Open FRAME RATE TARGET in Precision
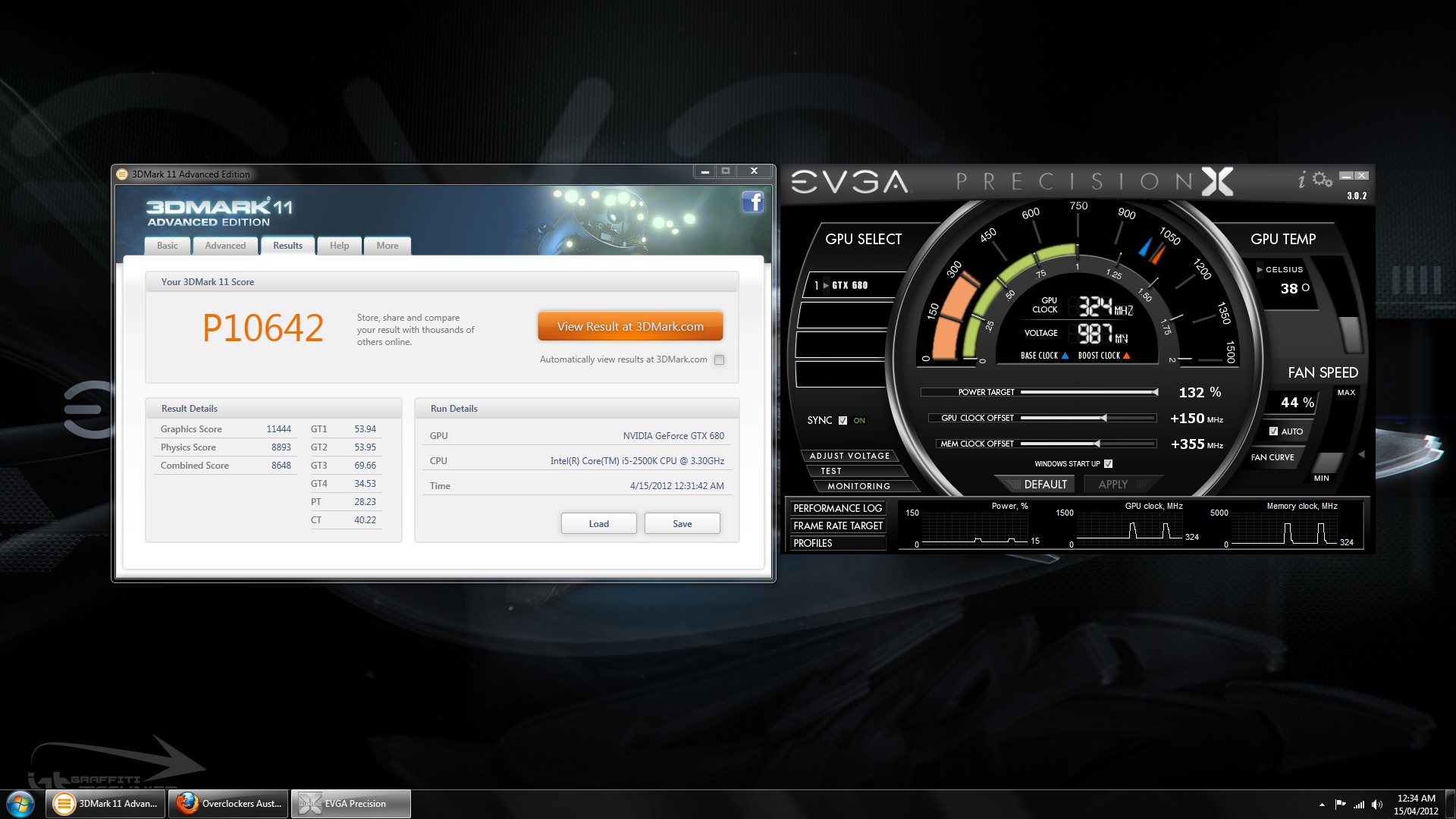Image resolution: width=1456 pixels, height=819 pixels. [x=837, y=526]
